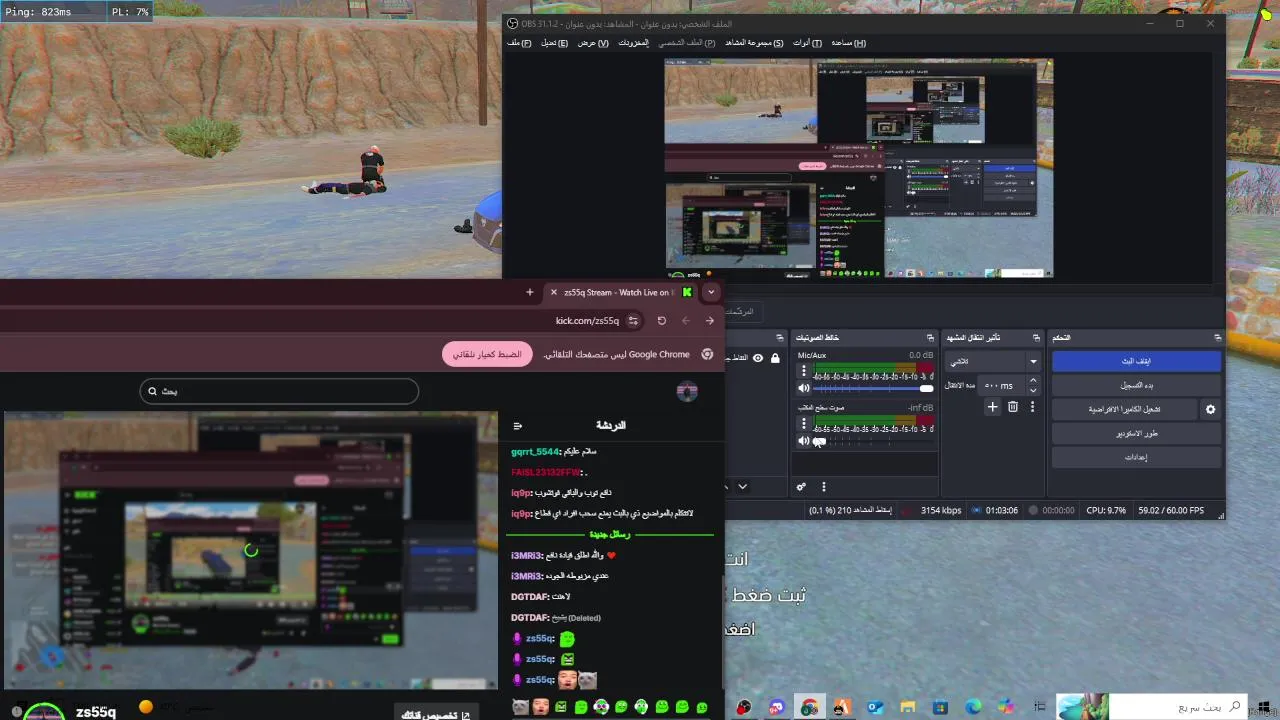This screenshot has height=720, width=1280.
Task: Open File Explorer from the taskbar
Action: point(908,707)
